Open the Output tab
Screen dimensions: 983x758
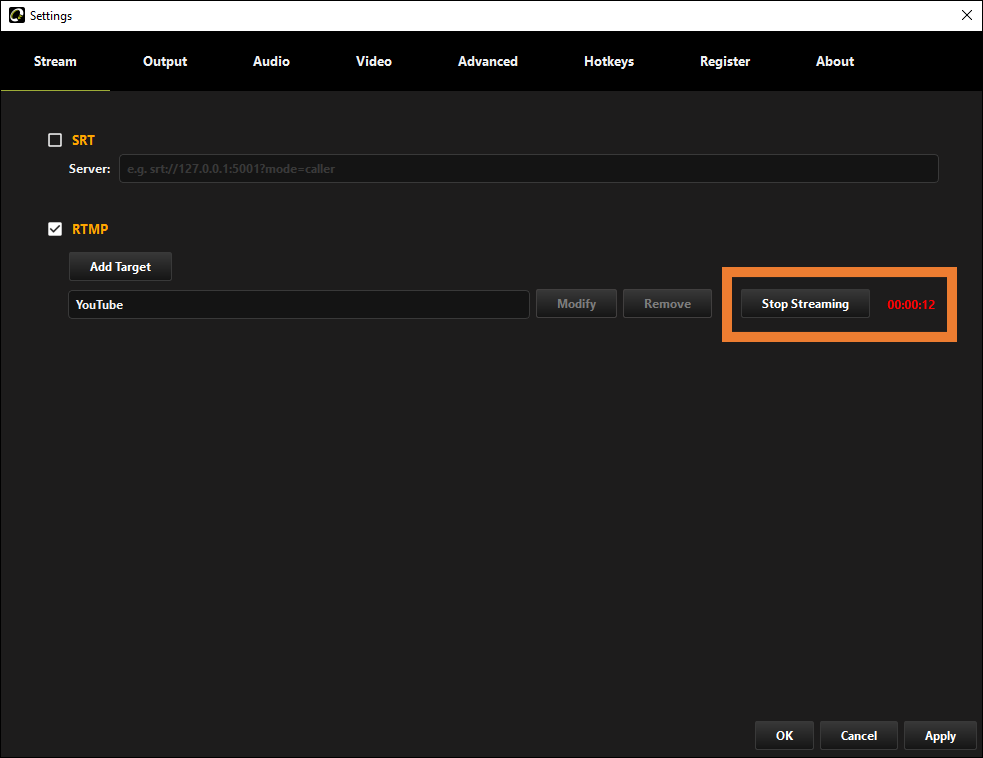(165, 61)
